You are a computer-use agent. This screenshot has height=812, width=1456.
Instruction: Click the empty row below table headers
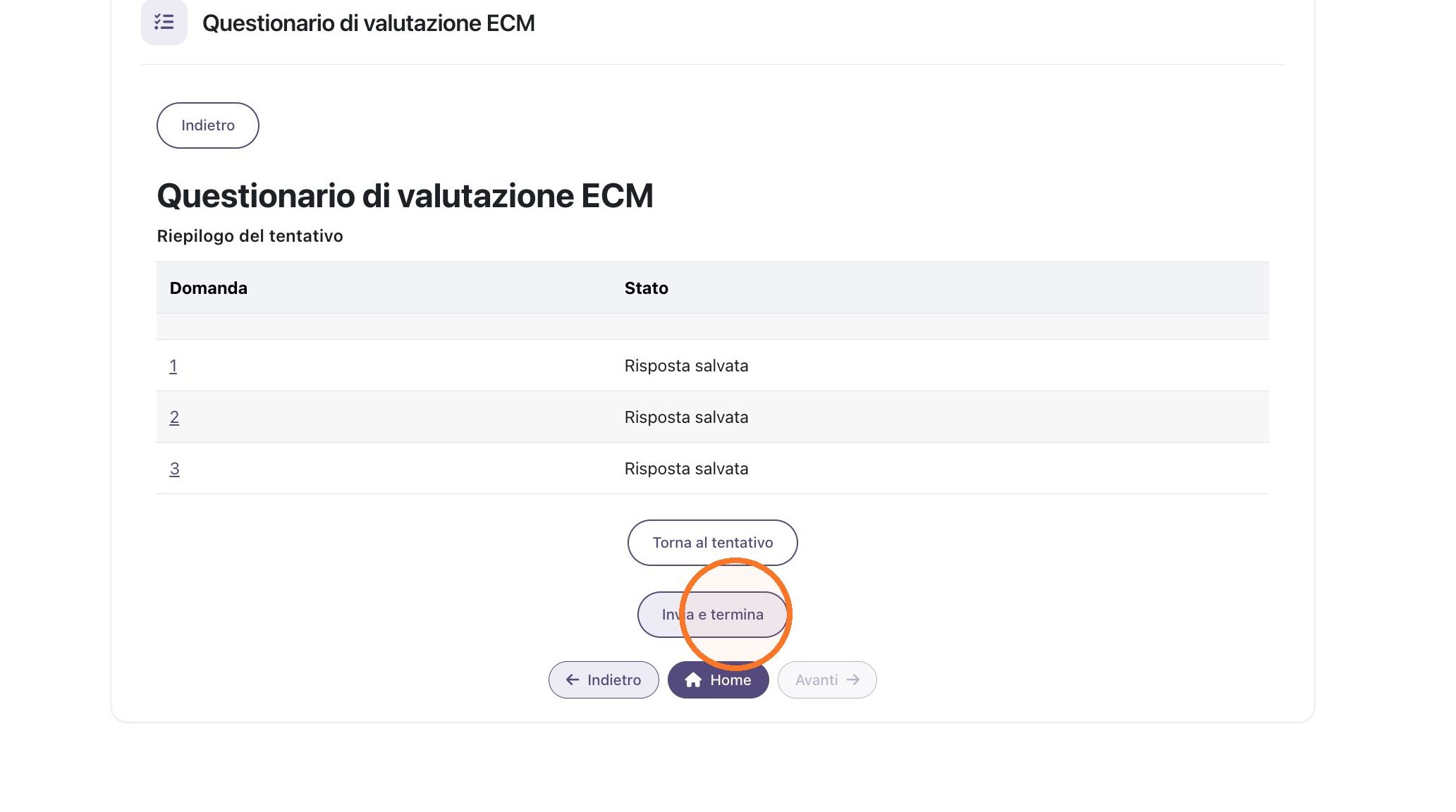[x=712, y=326]
